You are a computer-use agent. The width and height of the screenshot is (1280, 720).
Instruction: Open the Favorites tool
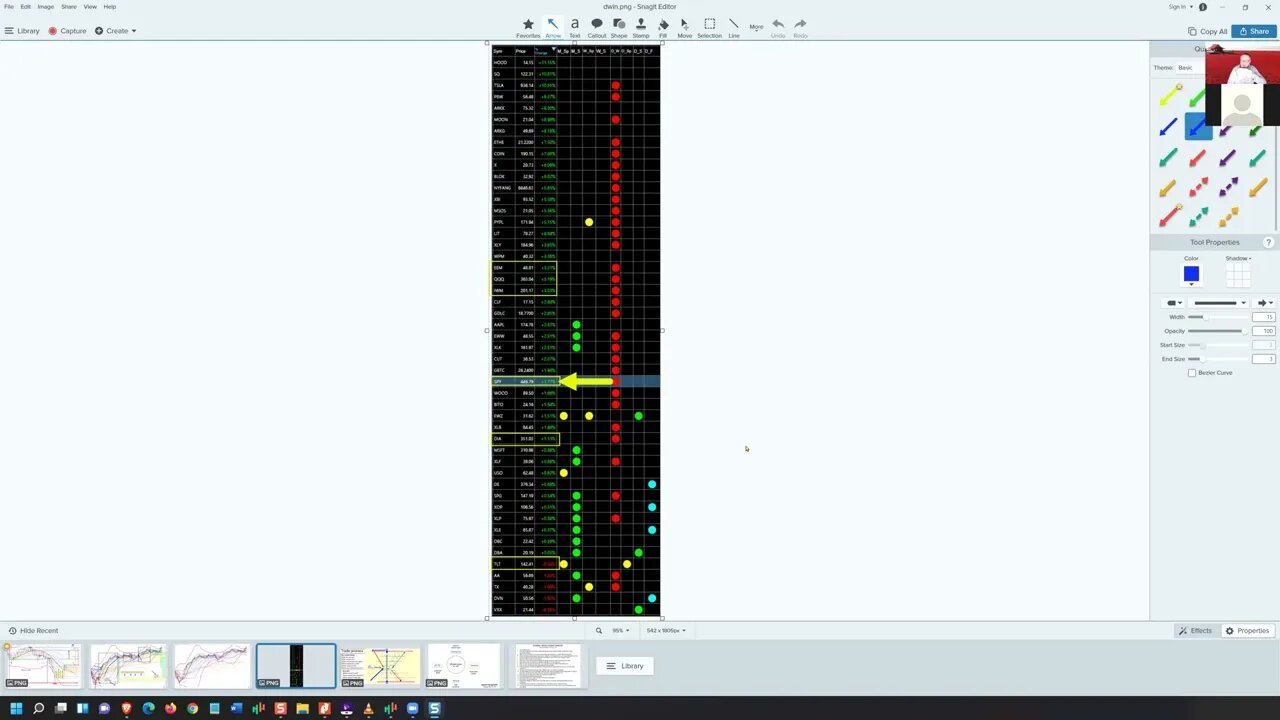pyautogui.click(x=528, y=28)
